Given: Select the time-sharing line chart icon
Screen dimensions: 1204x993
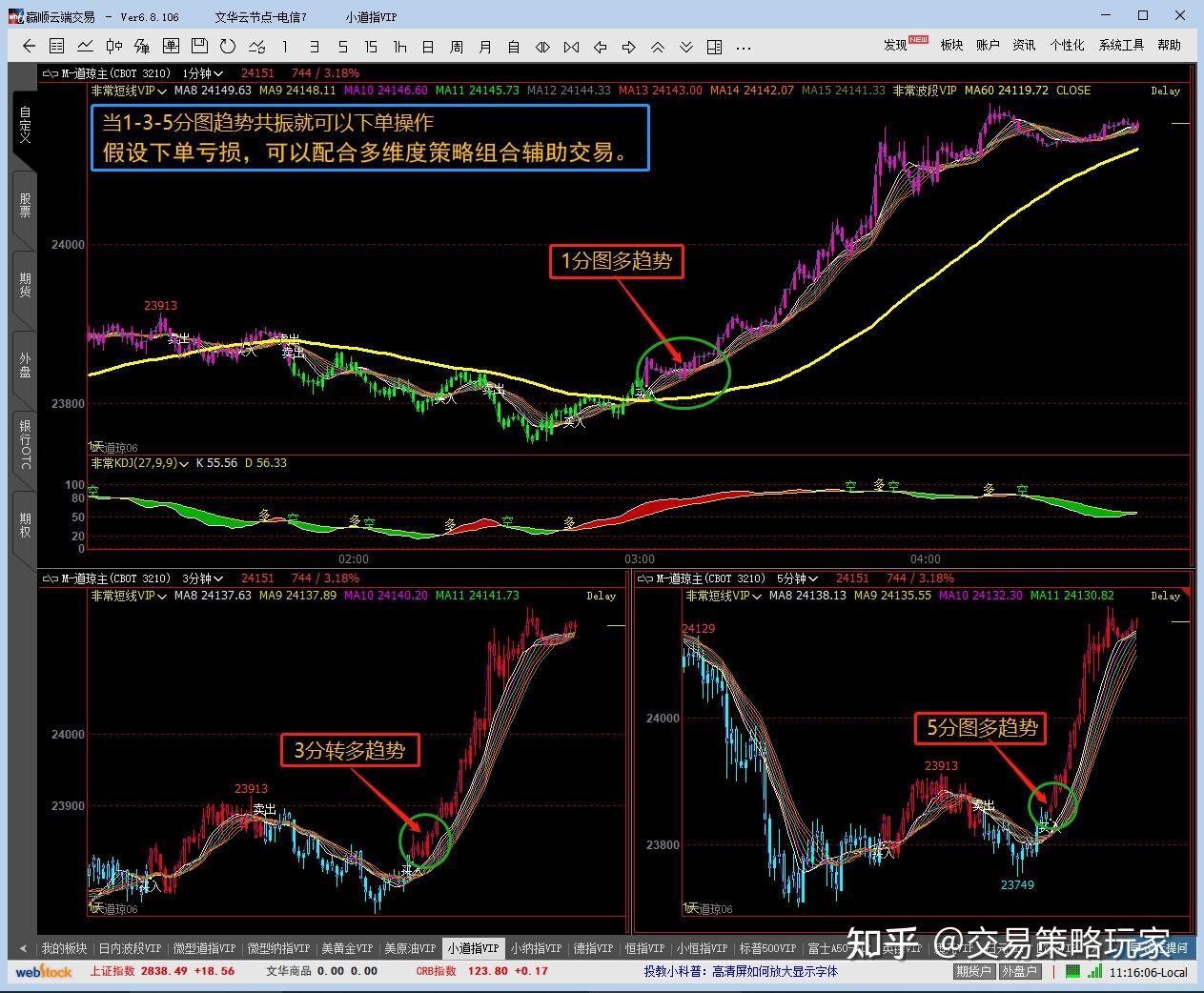Looking at the screenshot, I should point(86,46).
